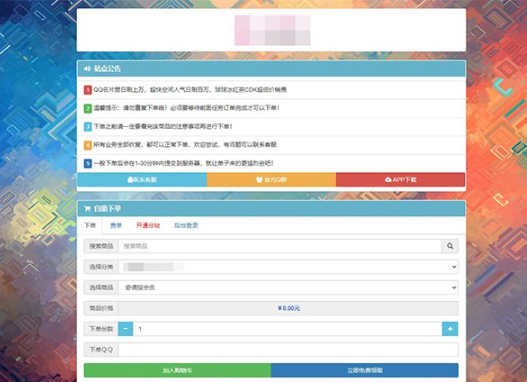Click the speaker icon beside 站点公告

(x=87, y=69)
